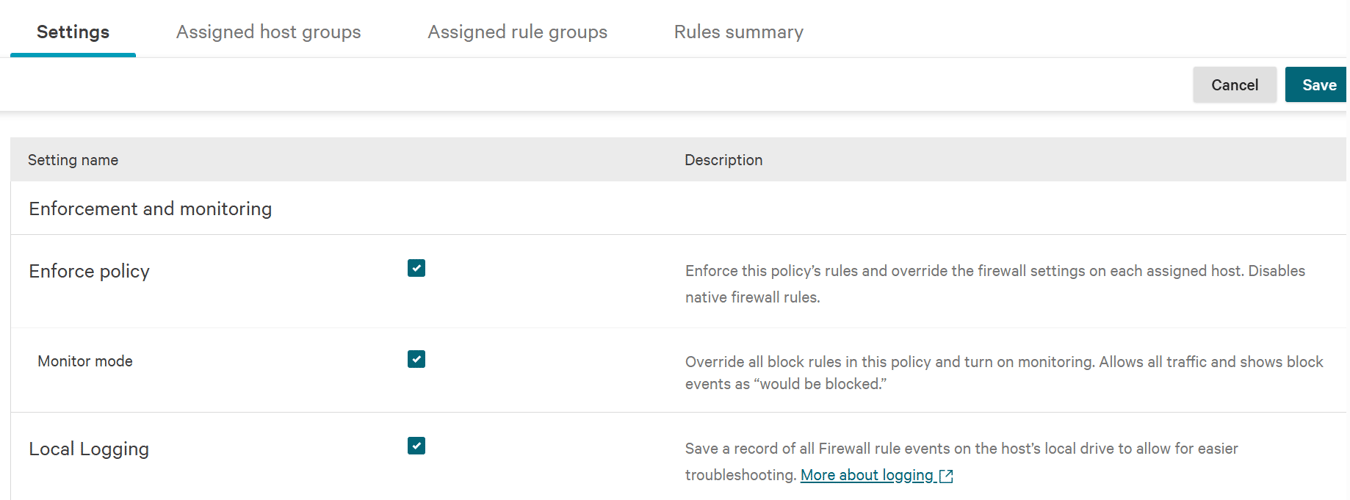Click the Enforce policy setting label
1350x500 pixels.
(89, 272)
